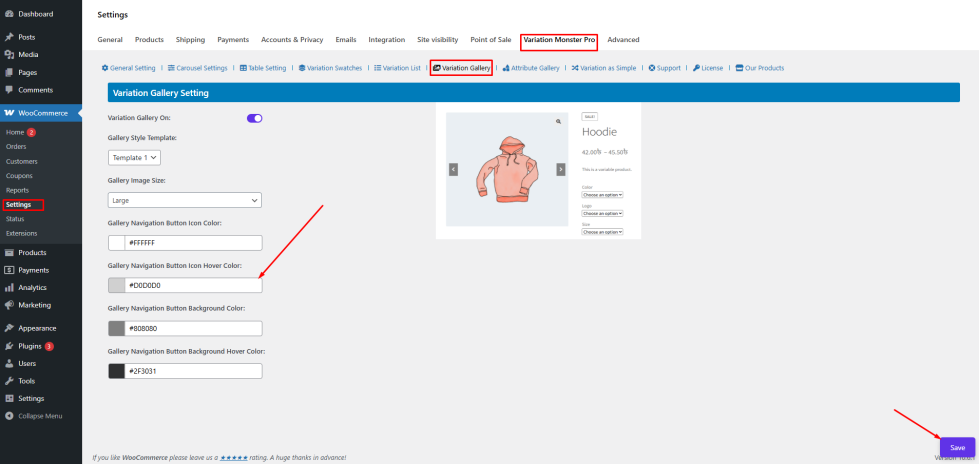Click the Payments icon in sidebar
The width and height of the screenshot is (979, 464).
coord(9,270)
